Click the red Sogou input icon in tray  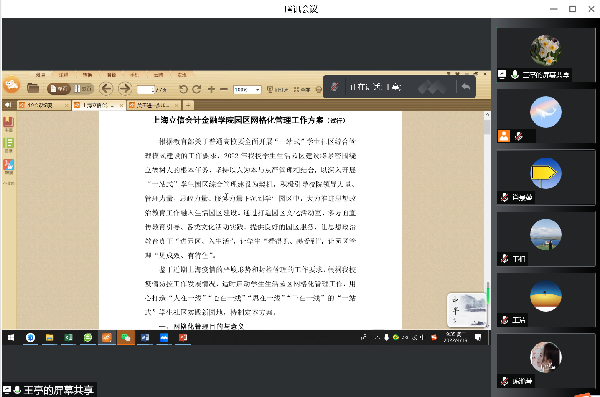coord(434,337)
